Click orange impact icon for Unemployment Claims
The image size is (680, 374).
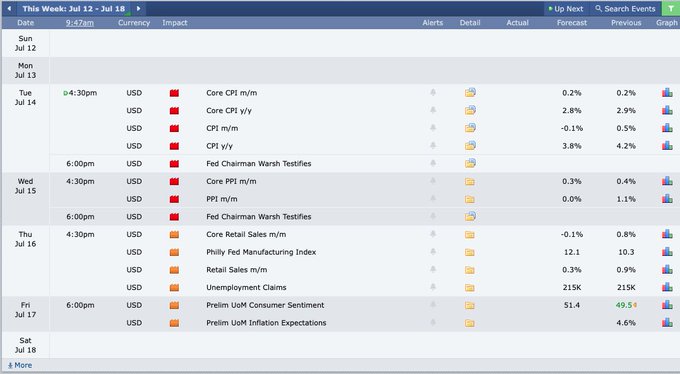tap(174, 287)
